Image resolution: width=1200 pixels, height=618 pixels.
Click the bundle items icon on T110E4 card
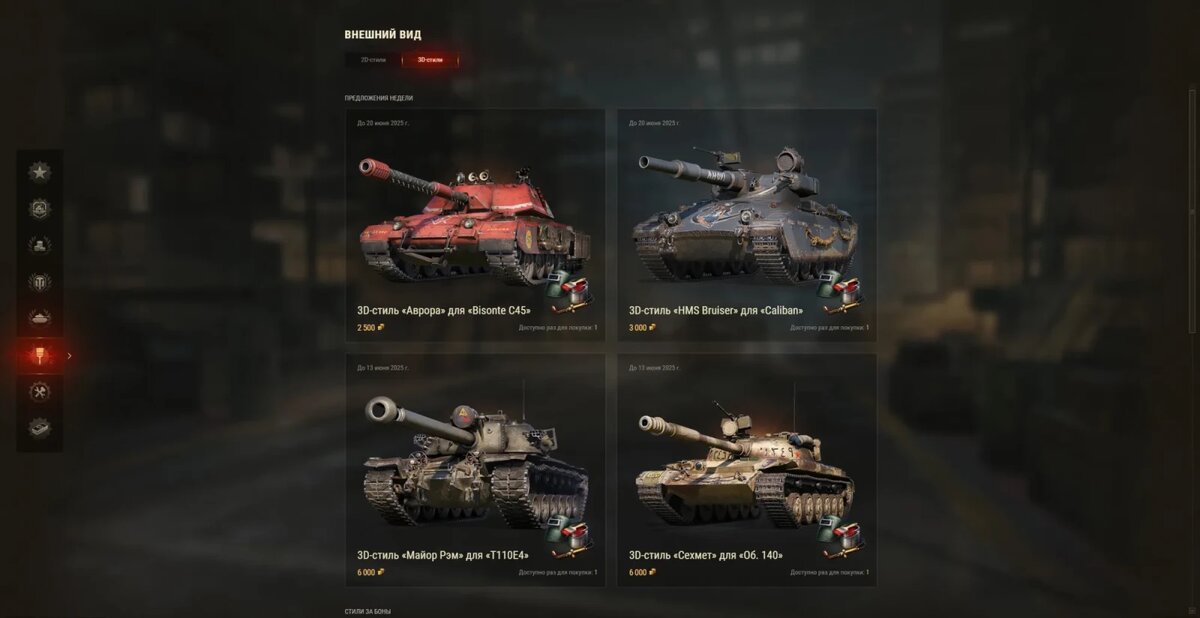(x=572, y=540)
